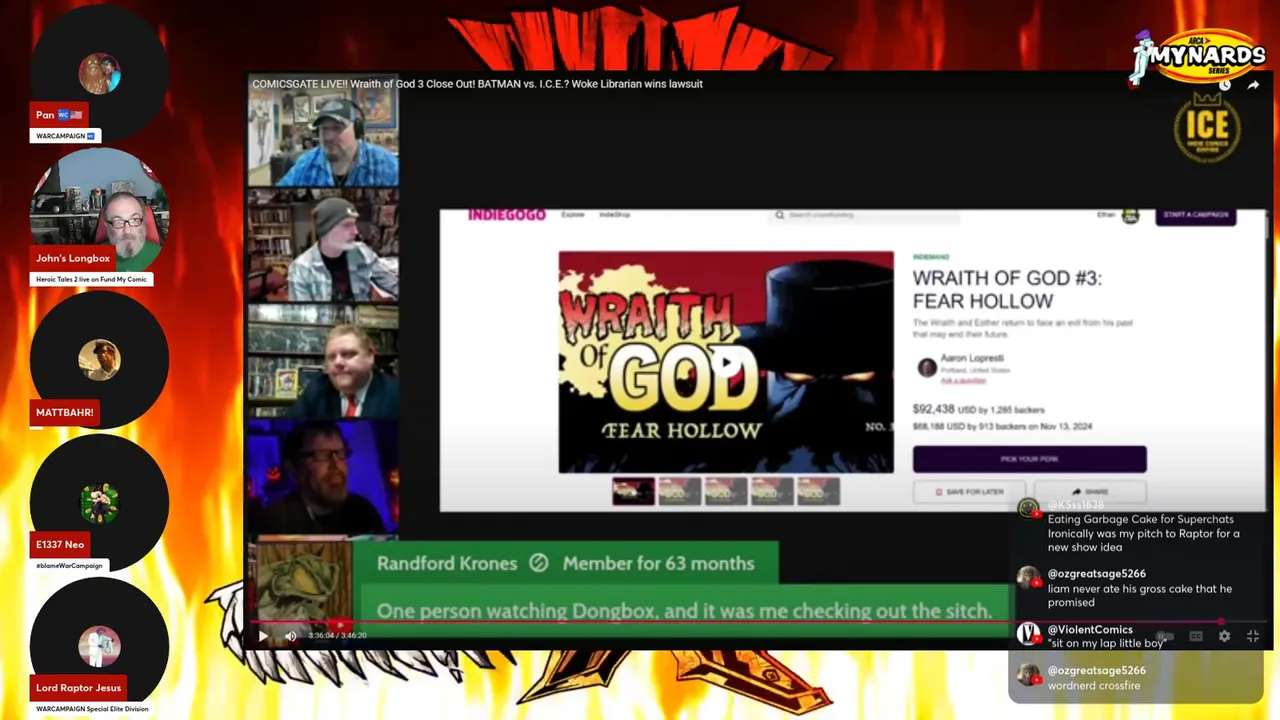Click the Randford Krones member name

[x=447, y=563]
